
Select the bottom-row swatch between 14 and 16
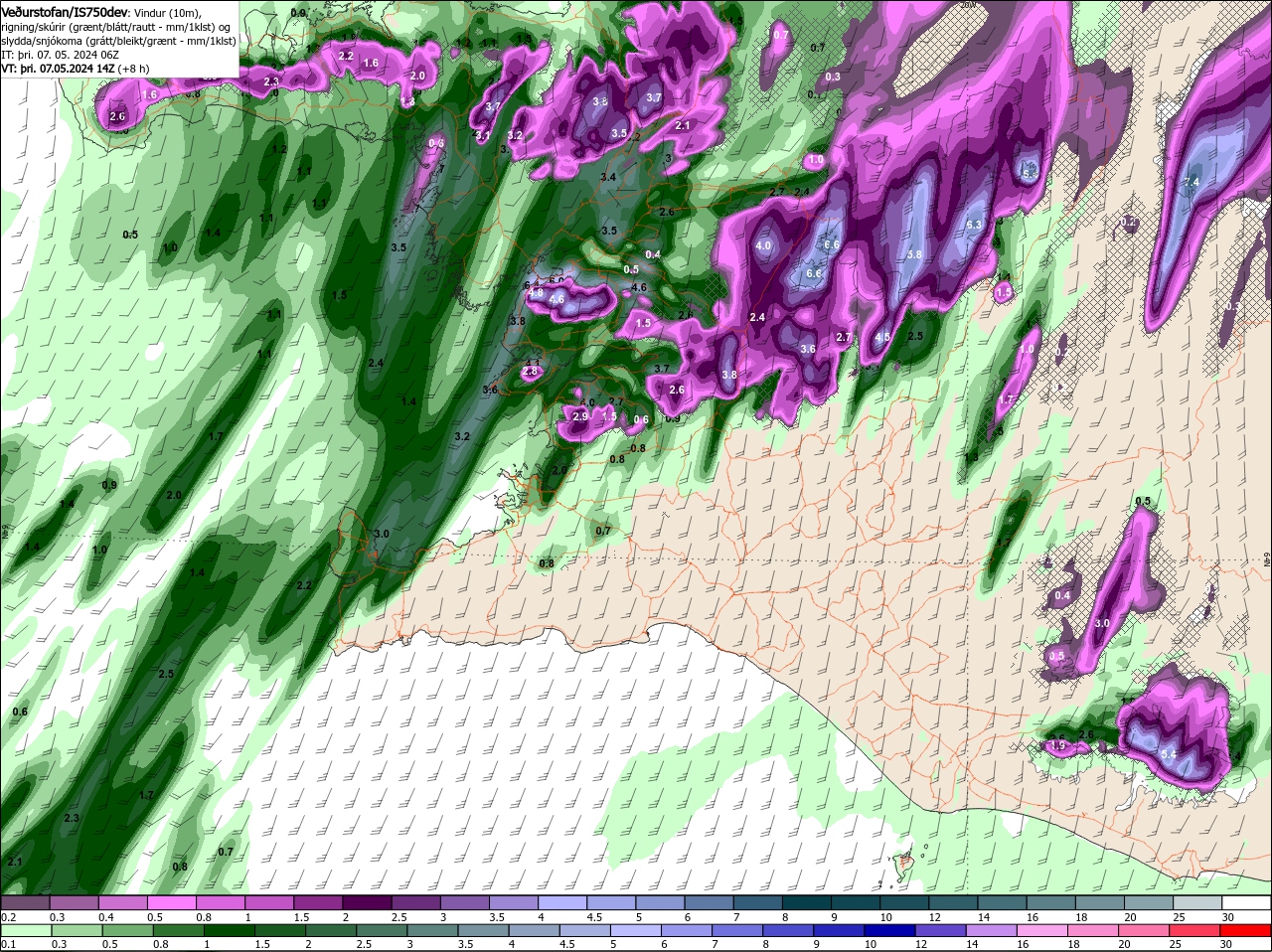coord(993,931)
